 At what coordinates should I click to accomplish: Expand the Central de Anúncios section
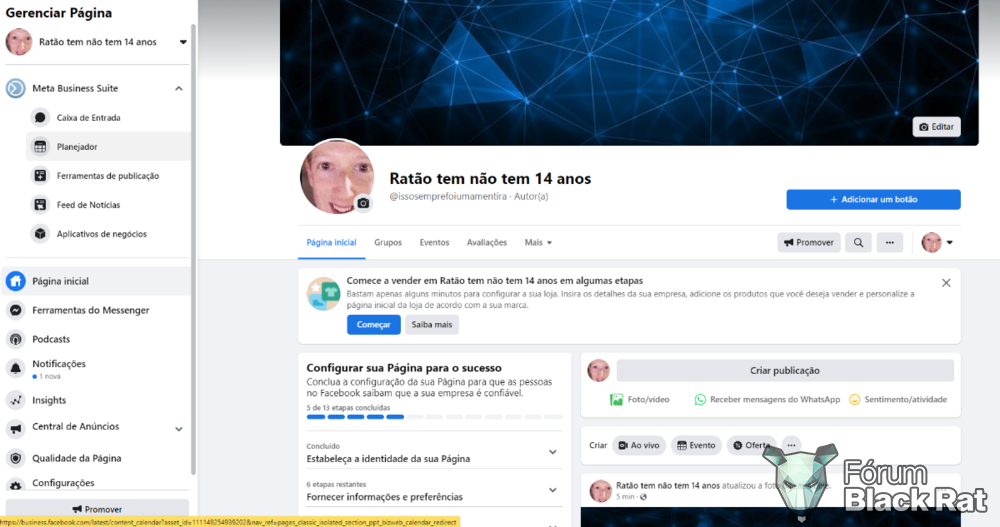pyautogui.click(x=179, y=429)
